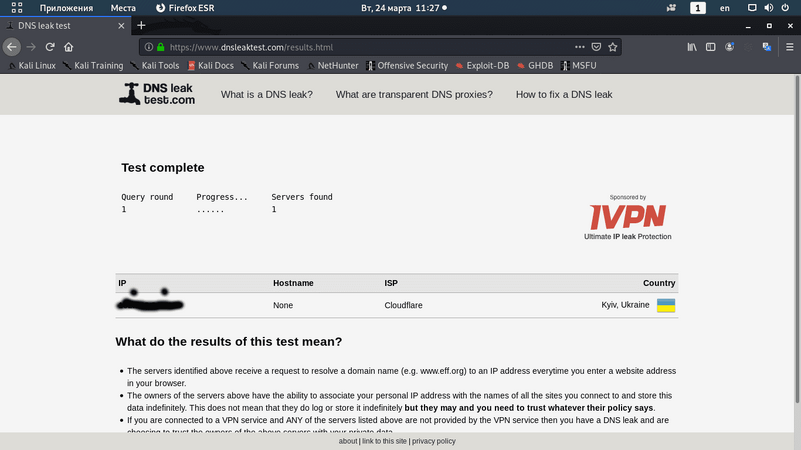Open Kali Docs bookmark

[210, 65]
